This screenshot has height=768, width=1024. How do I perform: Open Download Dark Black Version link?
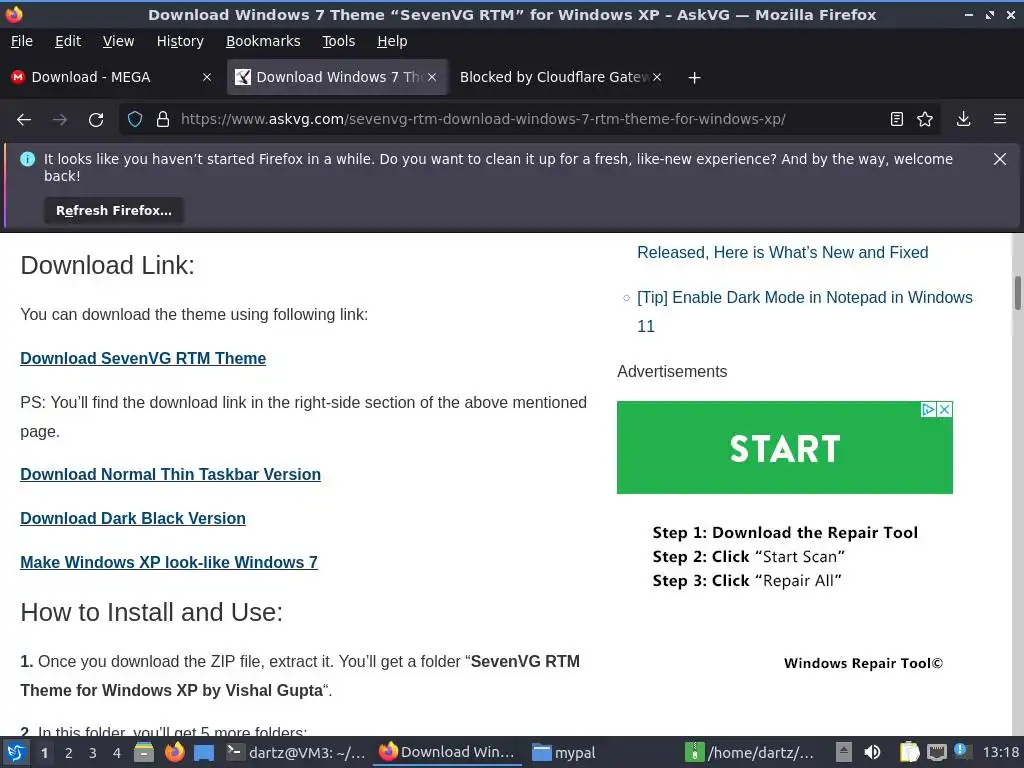(133, 519)
